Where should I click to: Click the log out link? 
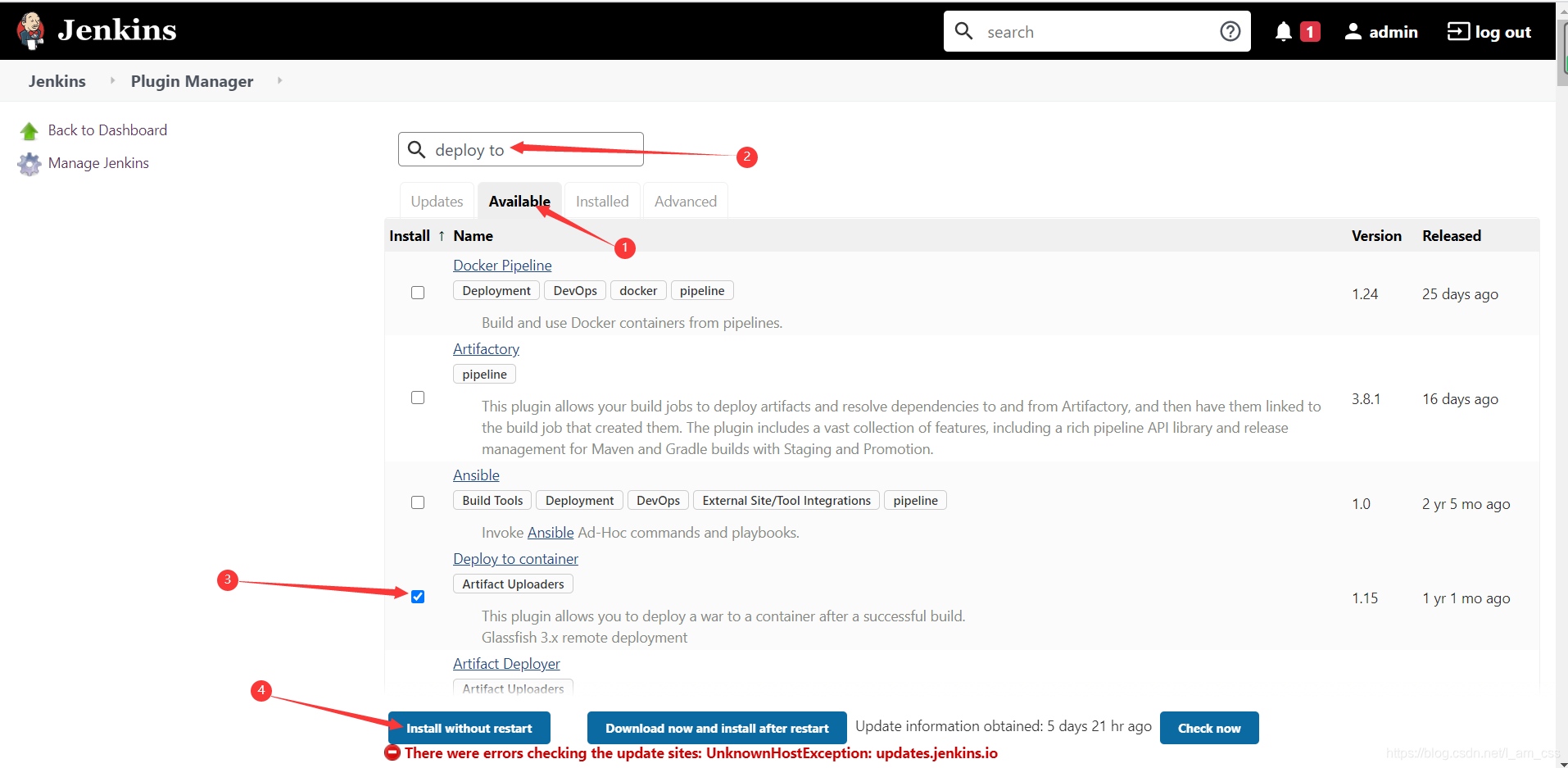(1502, 32)
